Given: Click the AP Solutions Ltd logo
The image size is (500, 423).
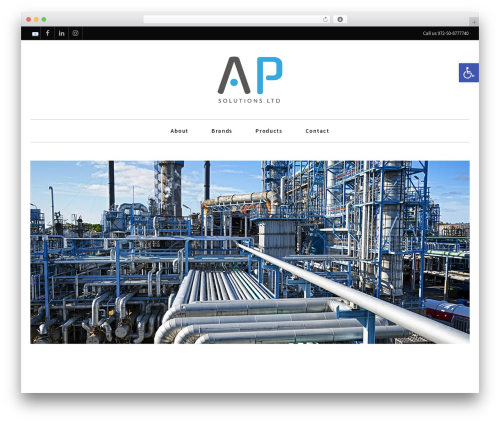Looking at the screenshot, I should coord(250,80).
